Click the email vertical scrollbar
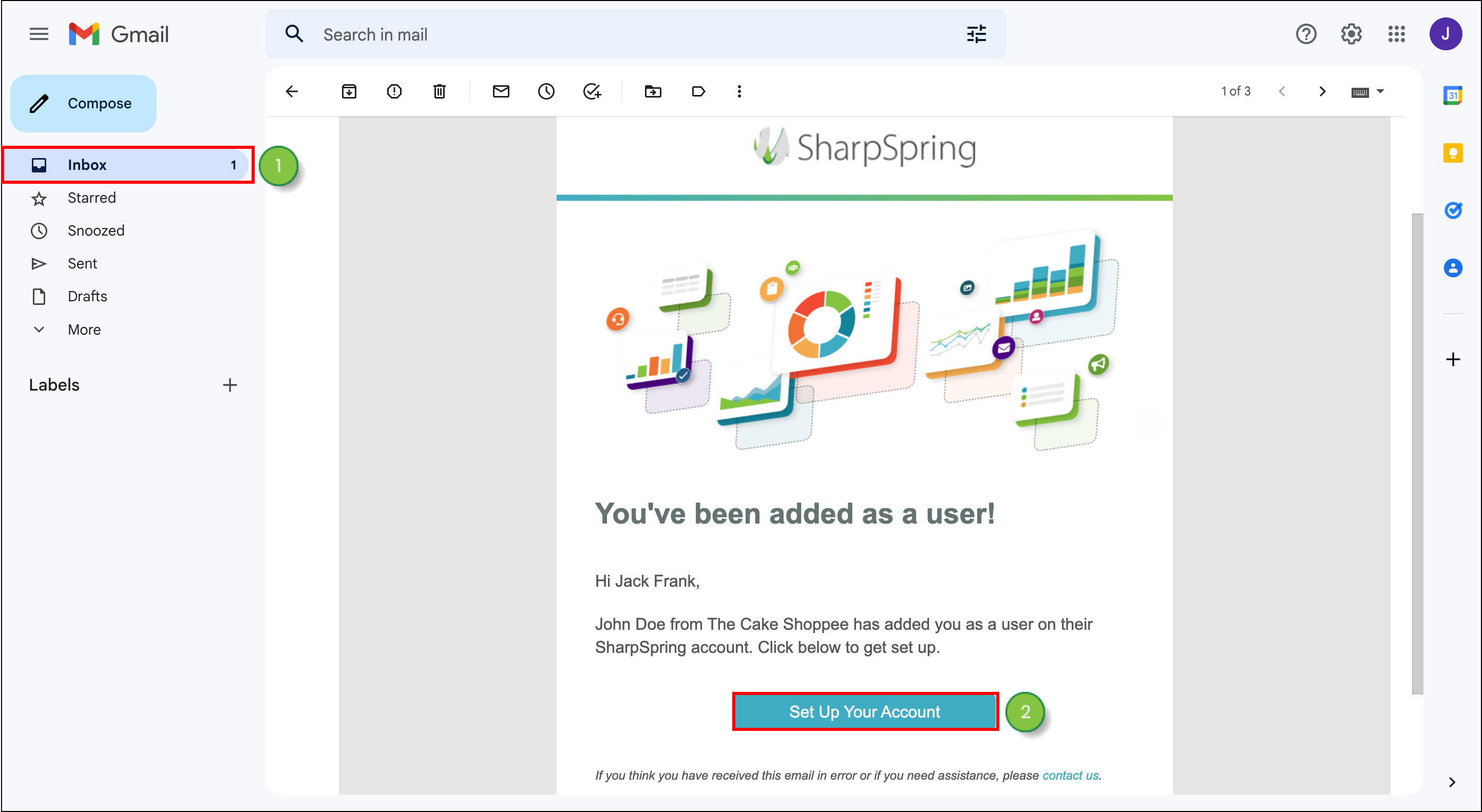 click(1417, 454)
